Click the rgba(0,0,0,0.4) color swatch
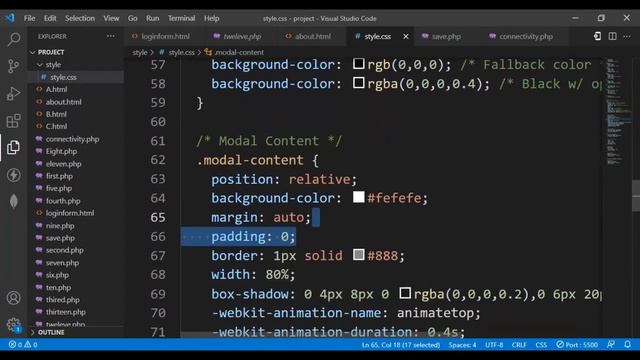This screenshot has height=360, width=640. pos(358,83)
